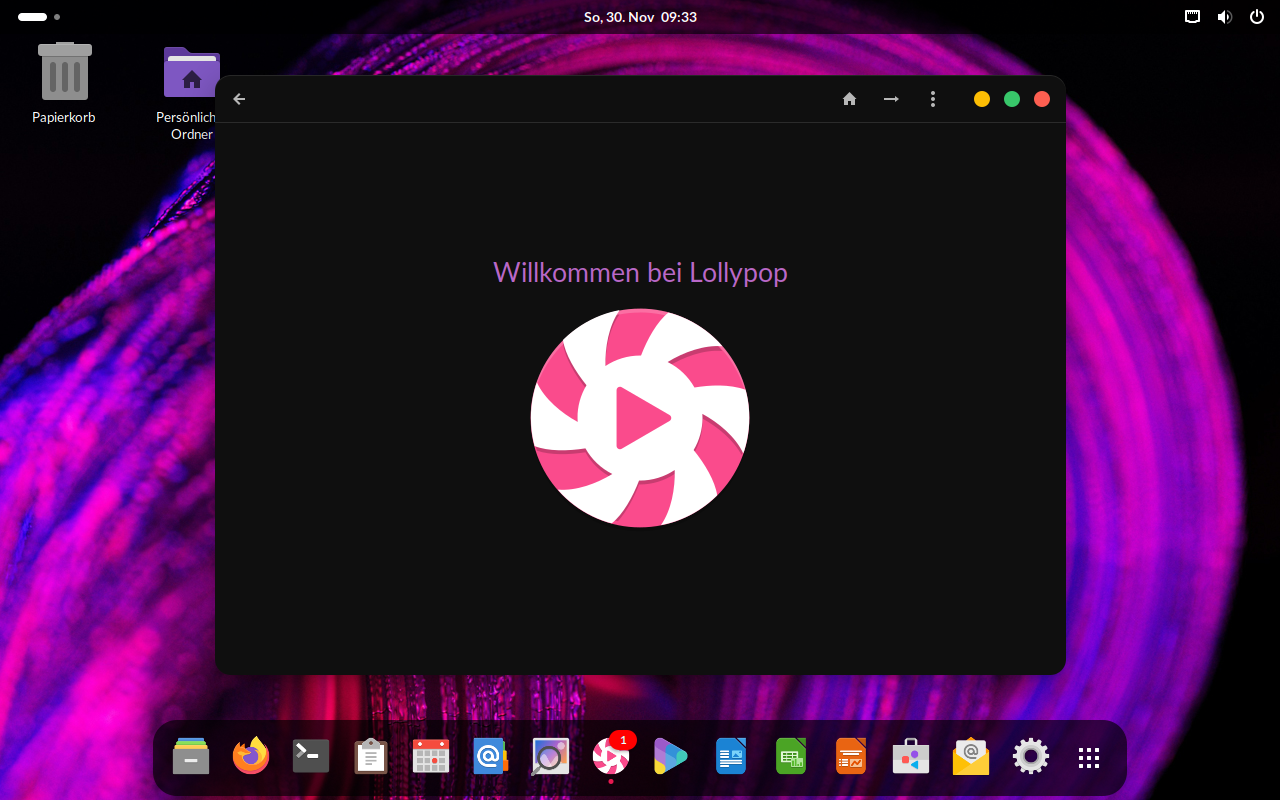This screenshot has height=800, width=1280.
Task: Open the volume control in top bar
Action: point(1224,17)
